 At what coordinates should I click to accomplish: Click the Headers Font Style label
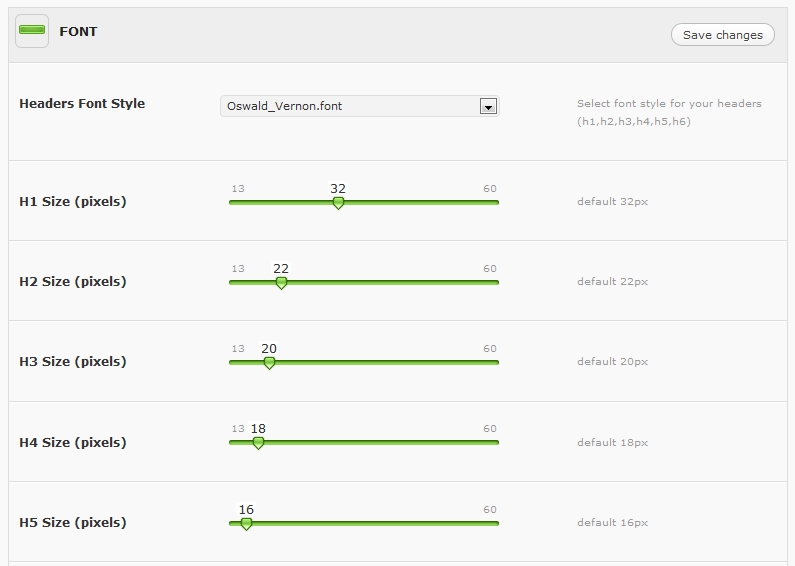coord(82,103)
